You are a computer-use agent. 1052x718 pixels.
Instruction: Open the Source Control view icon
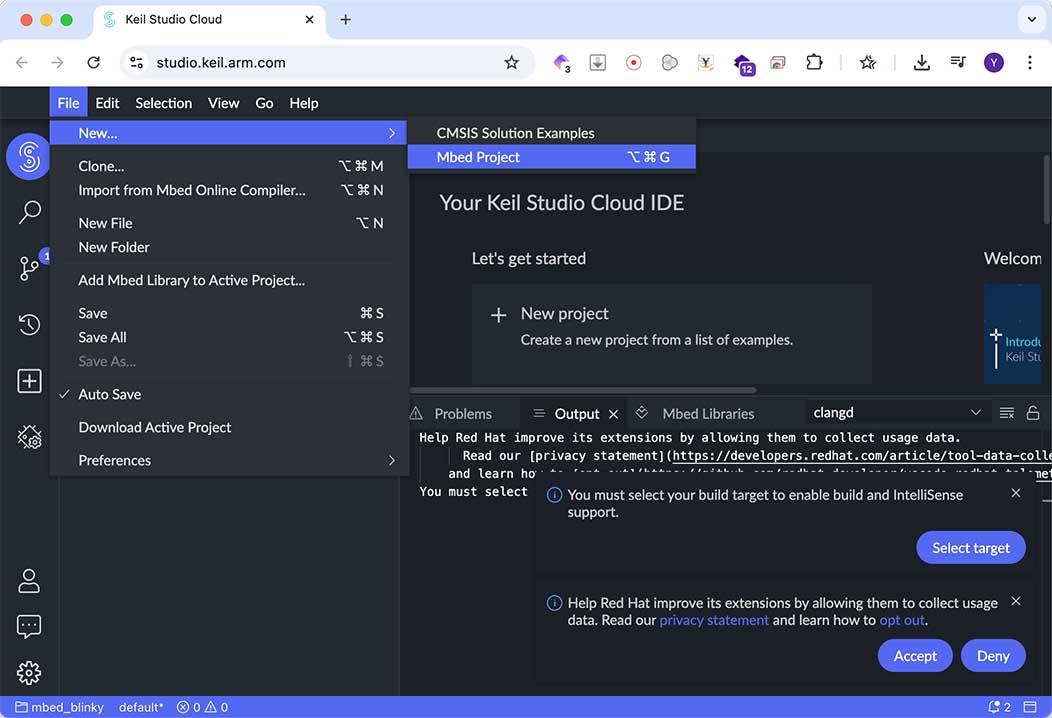(x=29, y=268)
